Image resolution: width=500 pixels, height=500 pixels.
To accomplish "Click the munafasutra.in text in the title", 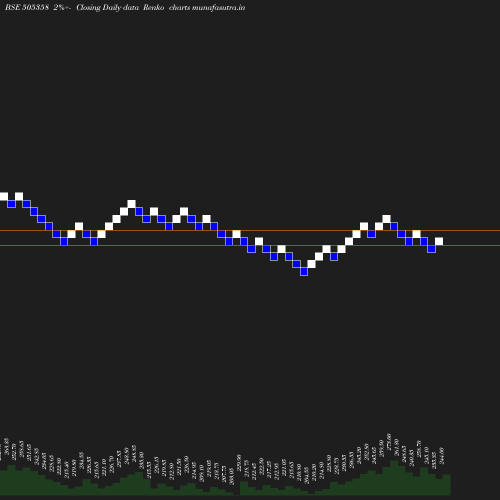I will pos(218,7).
